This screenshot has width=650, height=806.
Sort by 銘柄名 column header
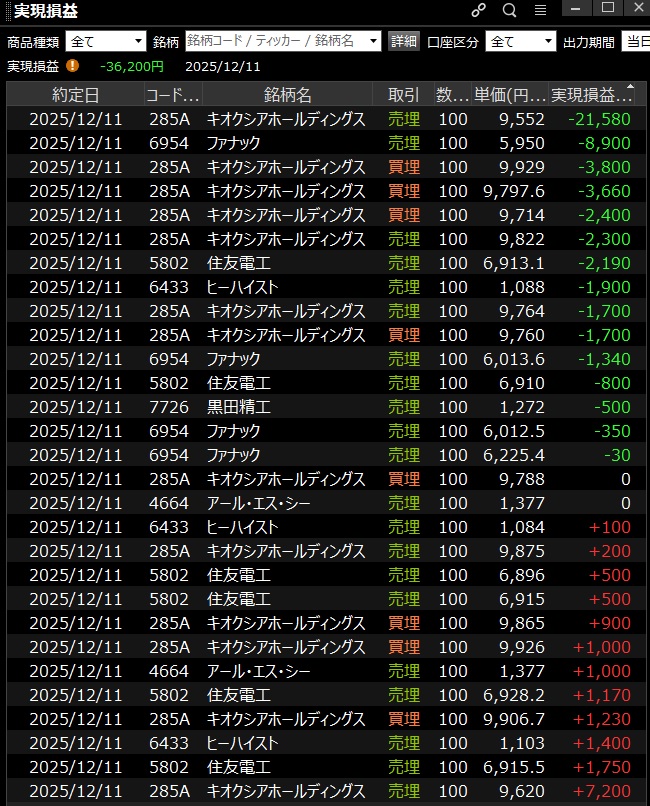[288, 95]
